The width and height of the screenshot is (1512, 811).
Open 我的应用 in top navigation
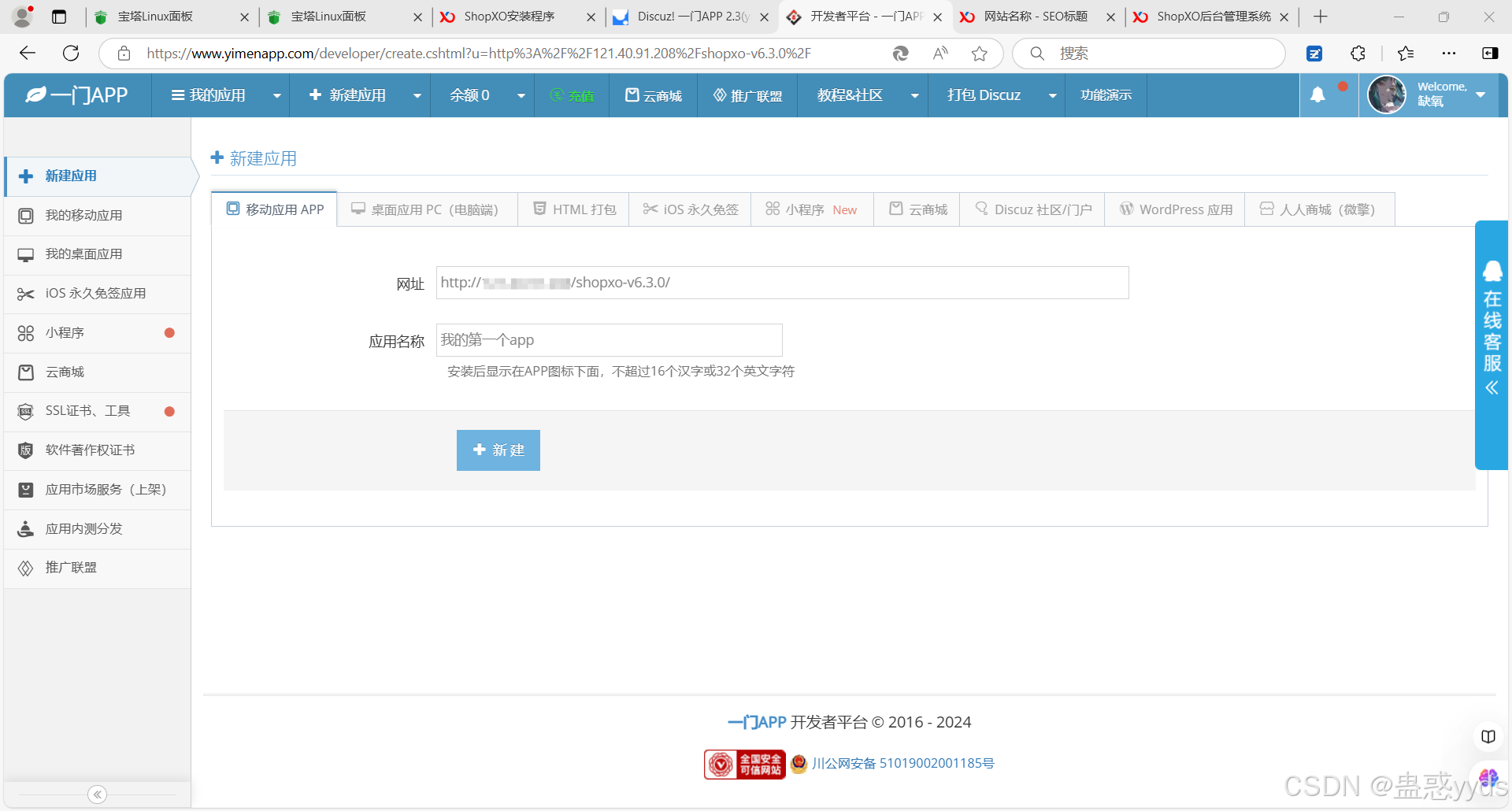[x=209, y=95]
